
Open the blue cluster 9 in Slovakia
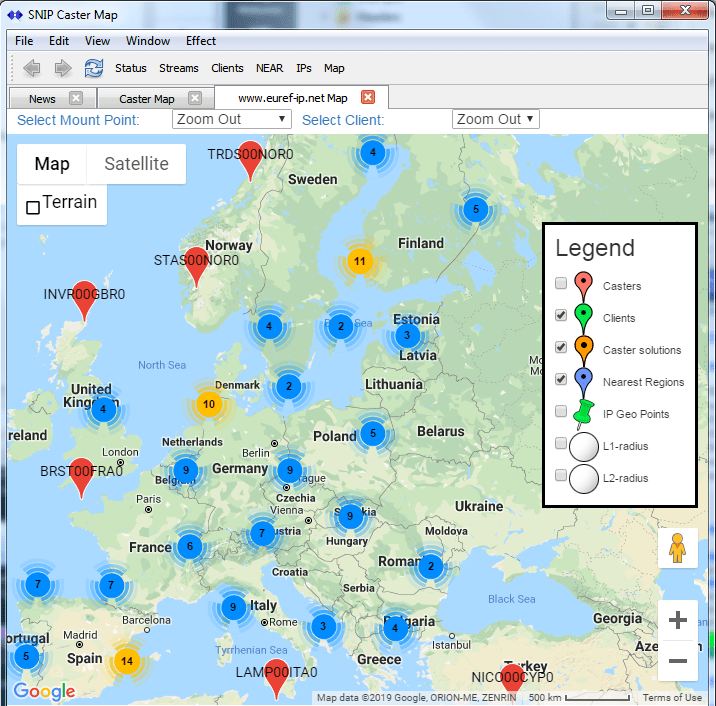(x=351, y=516)
